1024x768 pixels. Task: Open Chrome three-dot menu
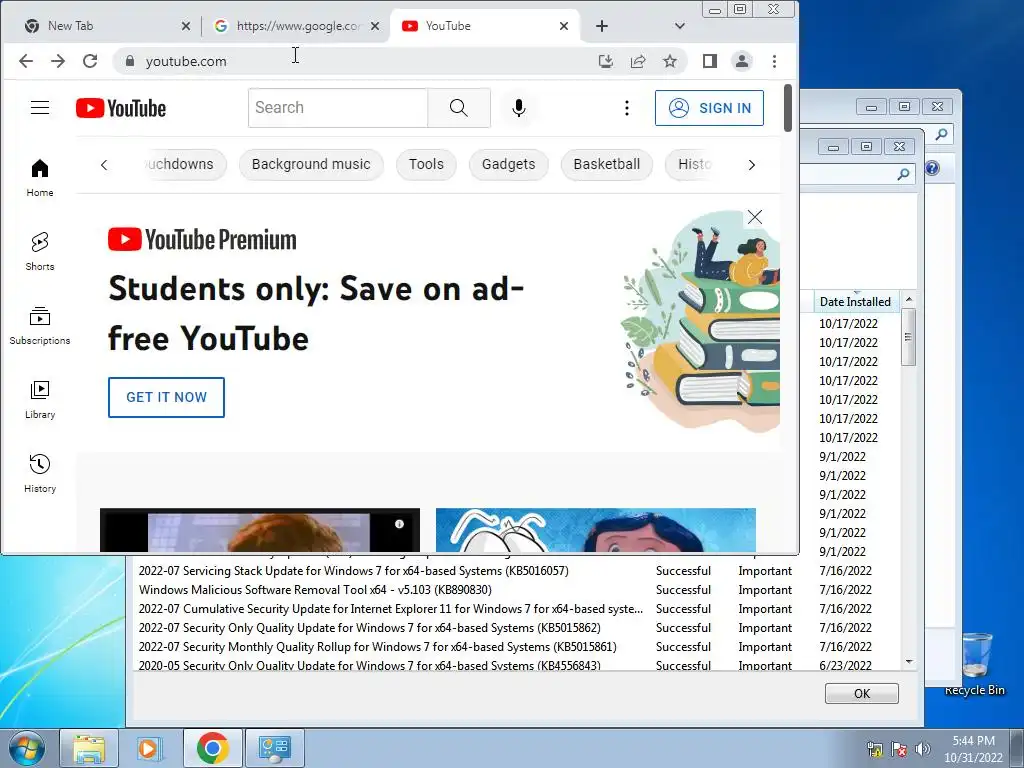[775, 61]
